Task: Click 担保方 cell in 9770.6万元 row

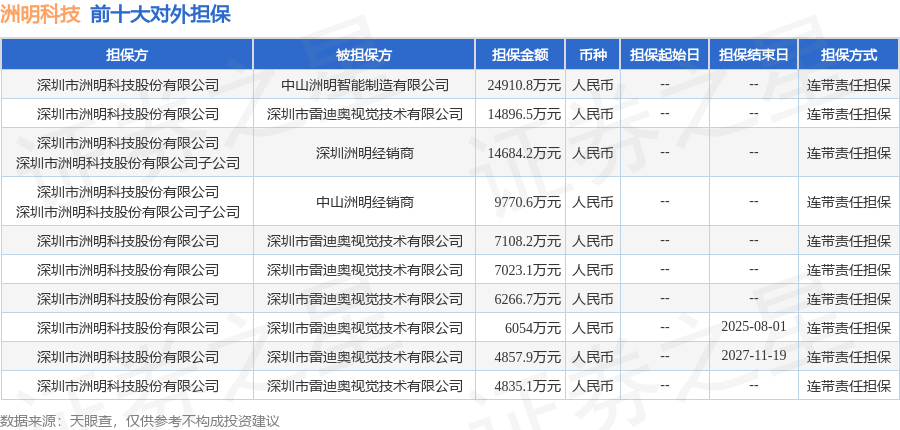Action: click(127, 202)
